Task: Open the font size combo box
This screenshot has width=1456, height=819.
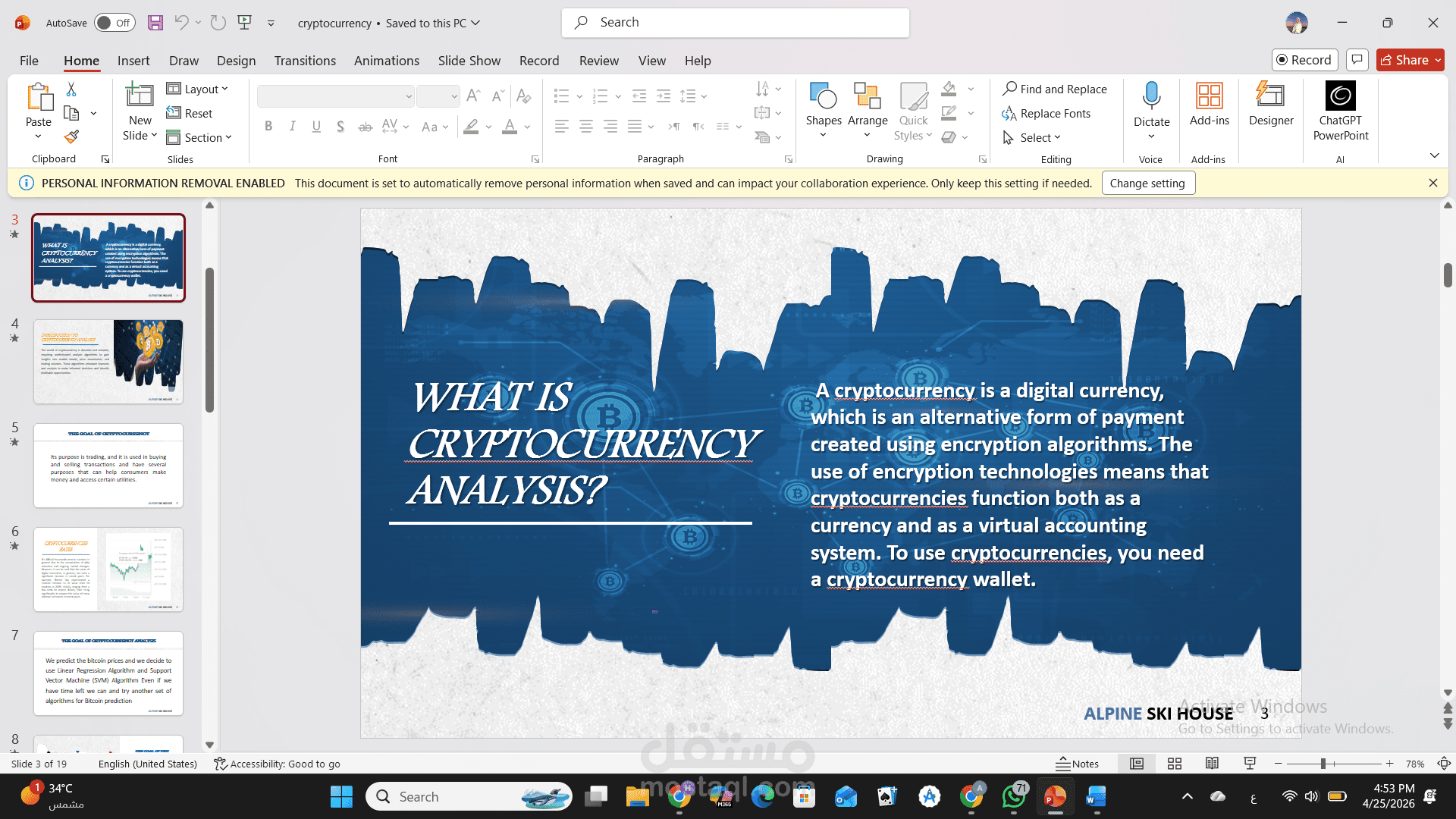Action: click(438, 96)
